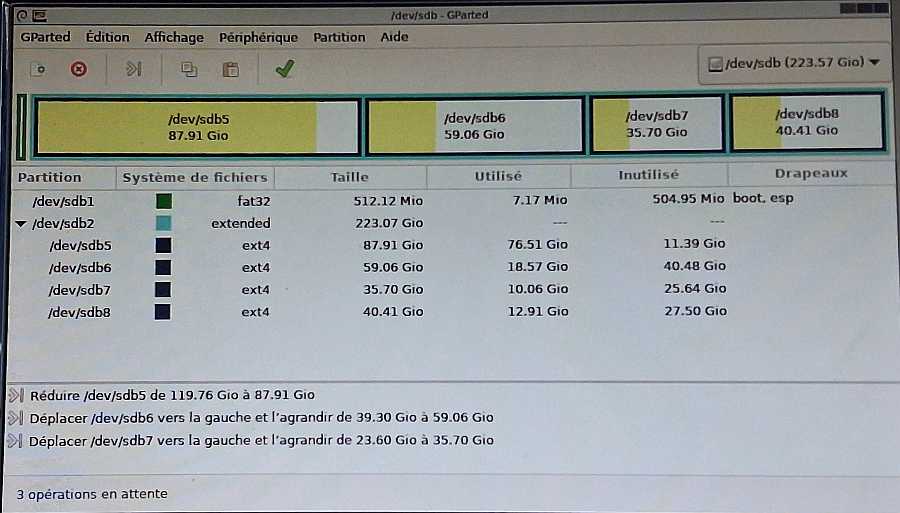Open the Périphérique menu
The width and height of the screenshot is (900, 513).
point(258,37)
